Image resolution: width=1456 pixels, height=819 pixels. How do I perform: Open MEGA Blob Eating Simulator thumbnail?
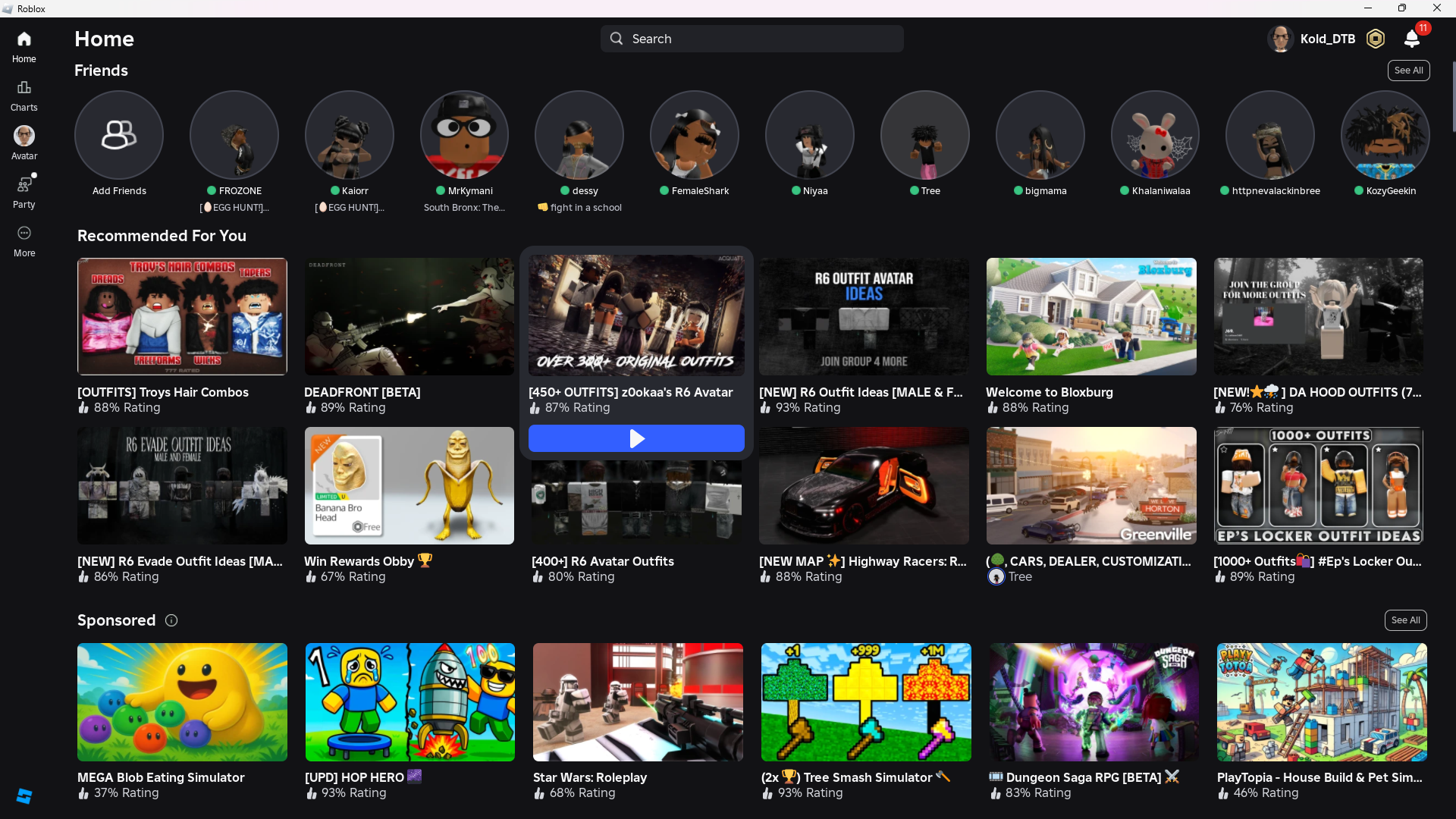coord(182,702)
